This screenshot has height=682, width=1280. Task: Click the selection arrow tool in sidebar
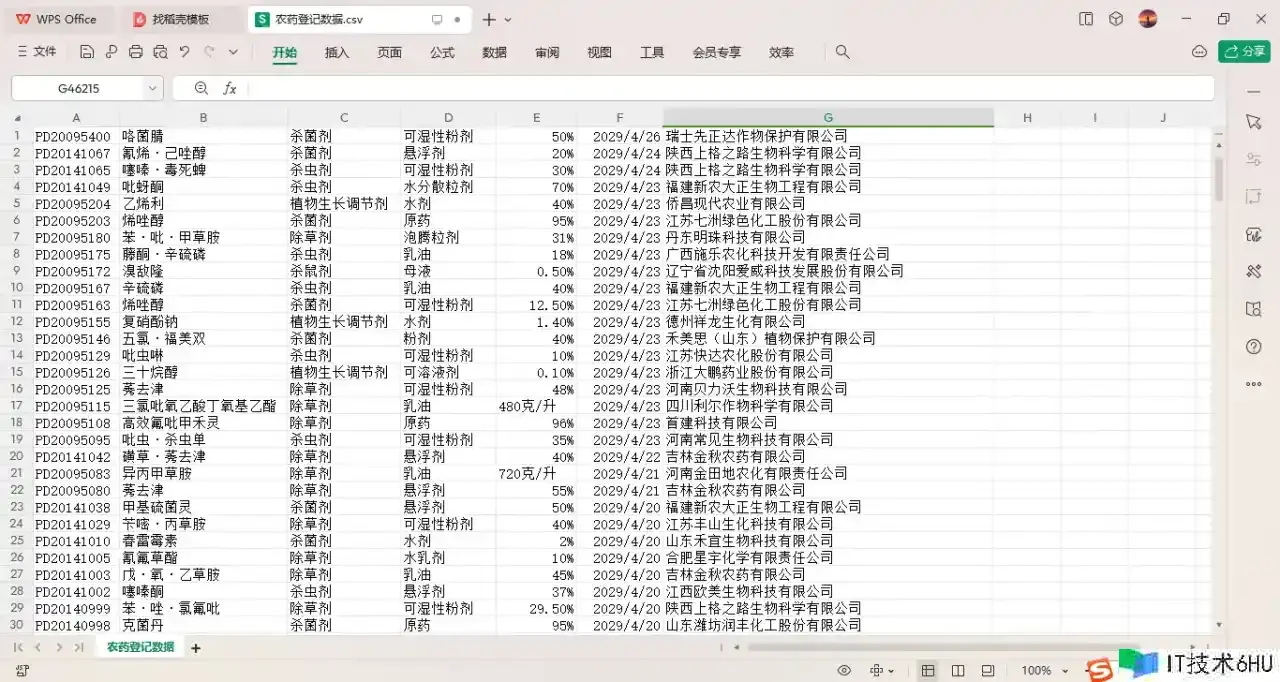click(1253, 121)
